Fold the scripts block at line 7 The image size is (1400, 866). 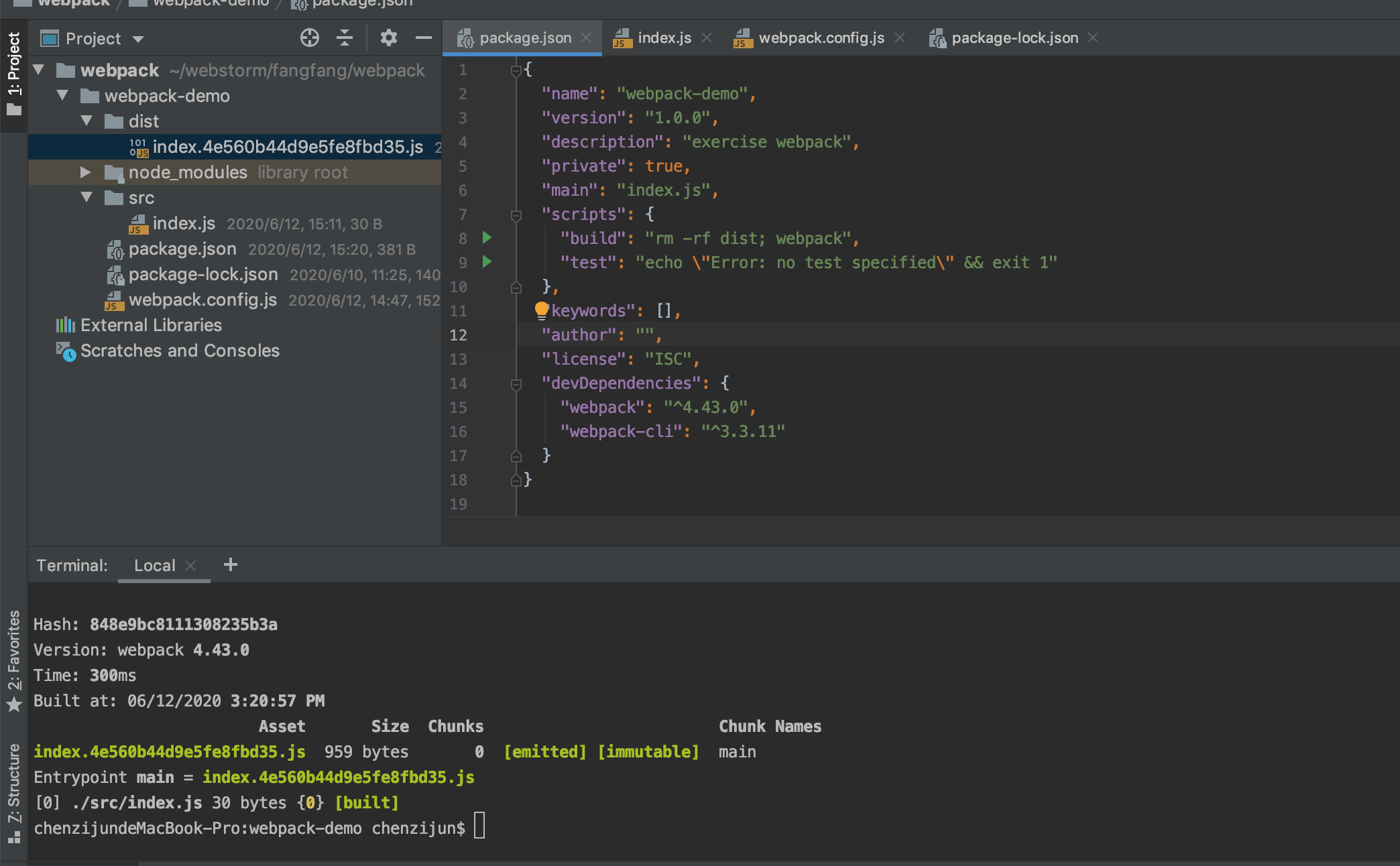(516, 214)
